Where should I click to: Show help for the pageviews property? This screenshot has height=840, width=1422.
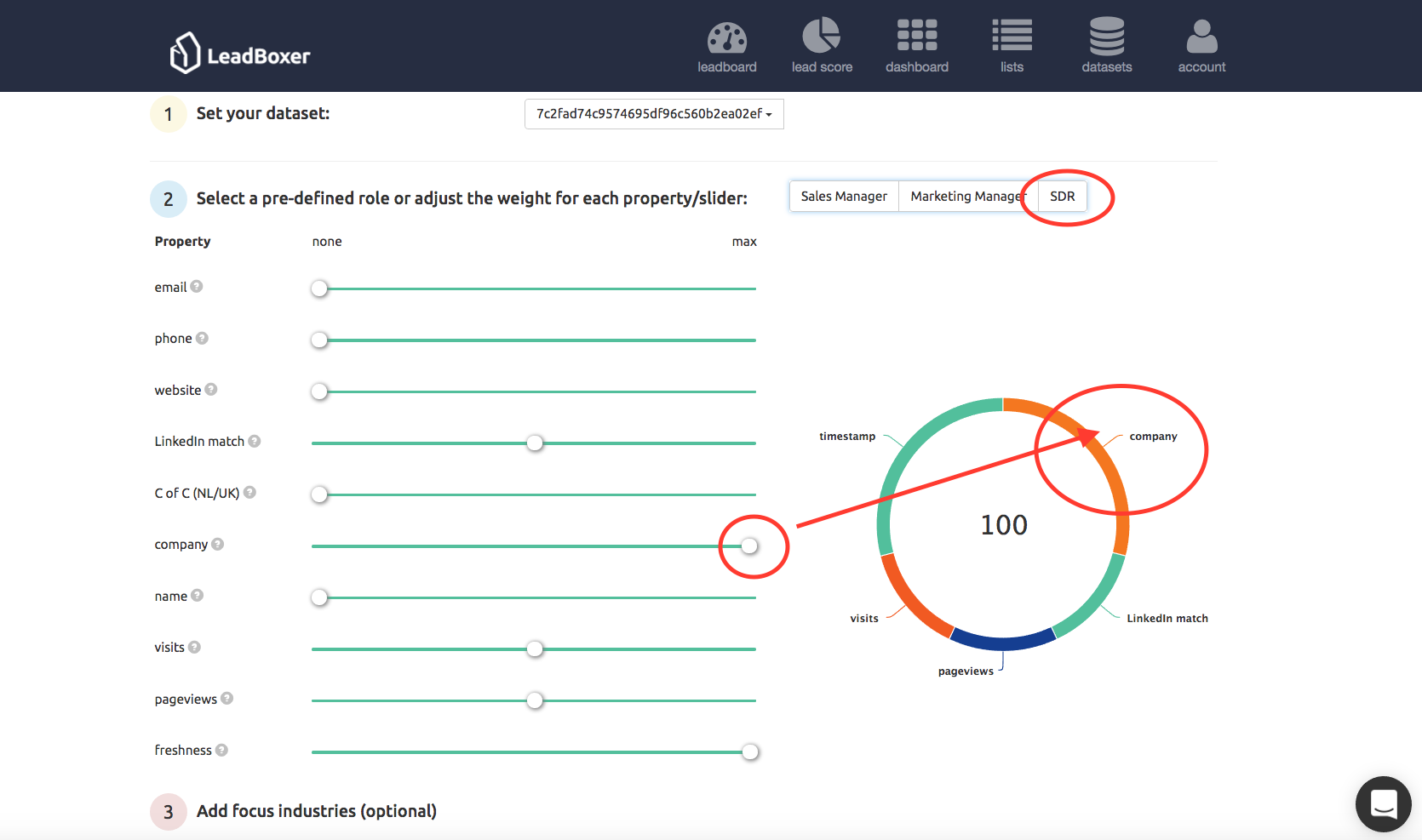tap(227, 699)
